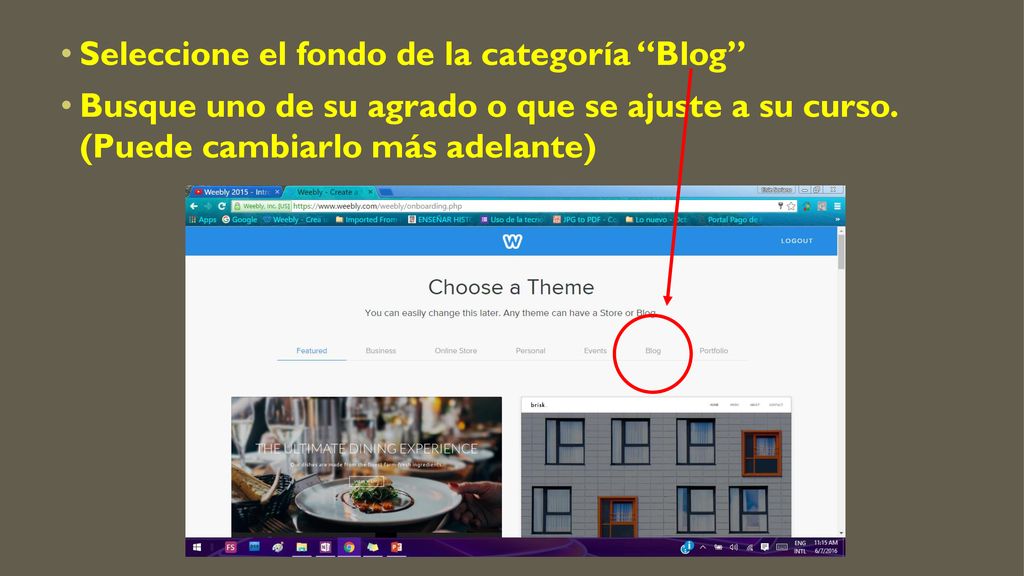Viewport: 1024px width, 576px height.
Task: Select the Personal theme category
Action: point(530,351)
